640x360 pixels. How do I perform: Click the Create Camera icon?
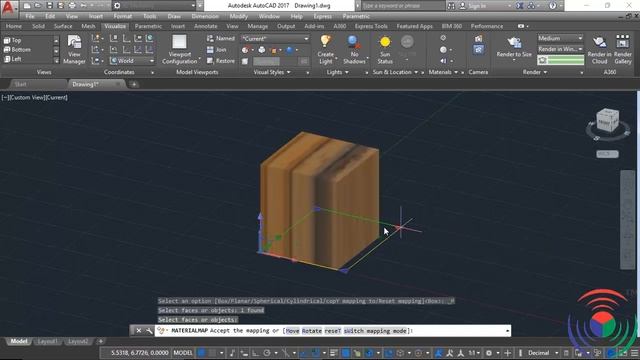pyautogui.click(x=478, y=38)
